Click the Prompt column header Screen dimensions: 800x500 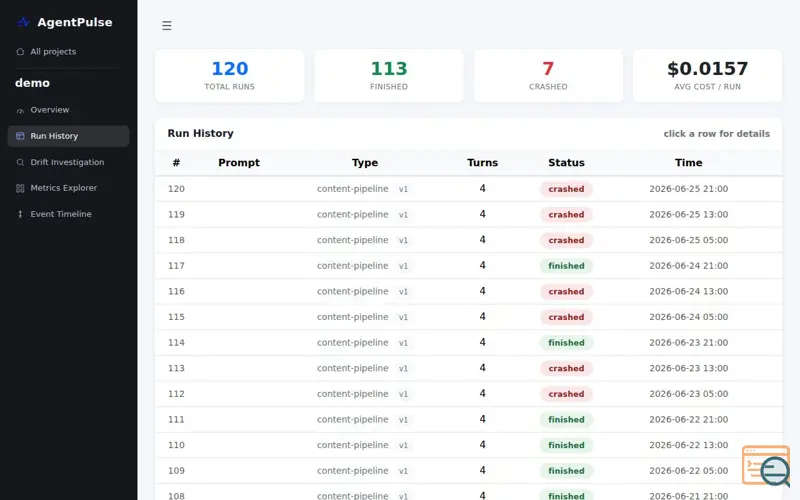click(239, 163)
